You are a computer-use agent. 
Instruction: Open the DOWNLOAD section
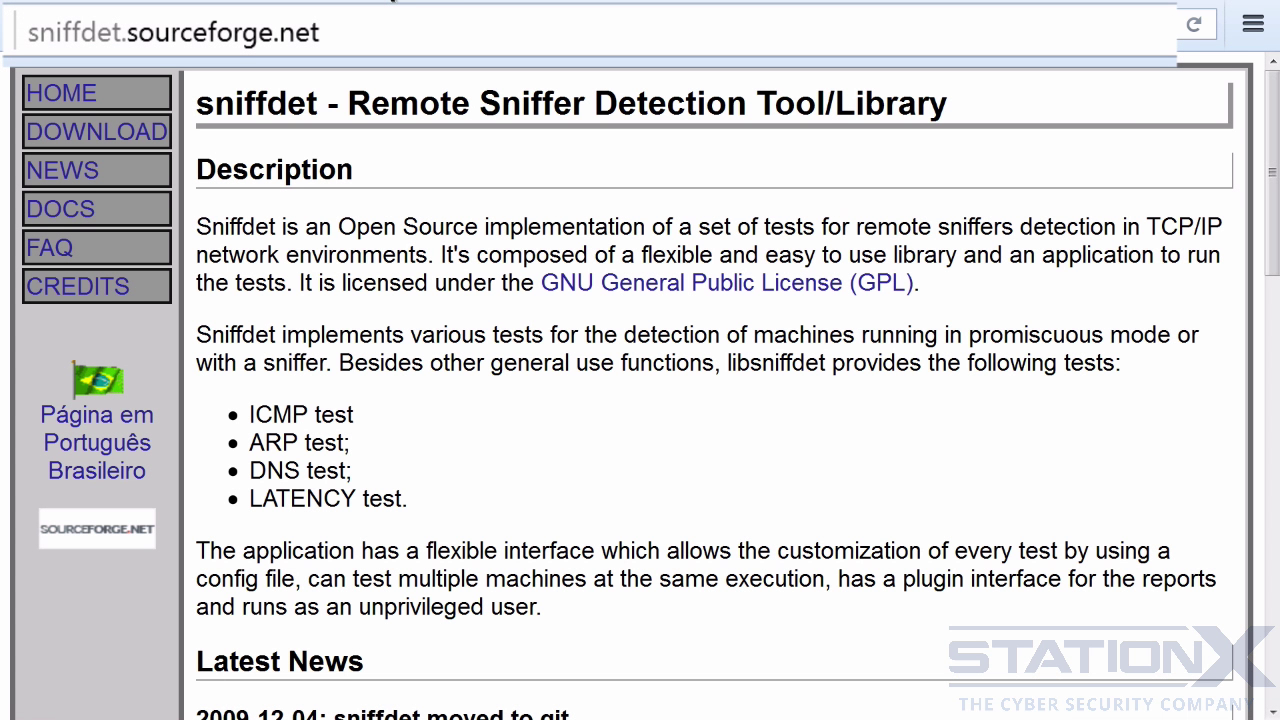[x=97, y=132]
